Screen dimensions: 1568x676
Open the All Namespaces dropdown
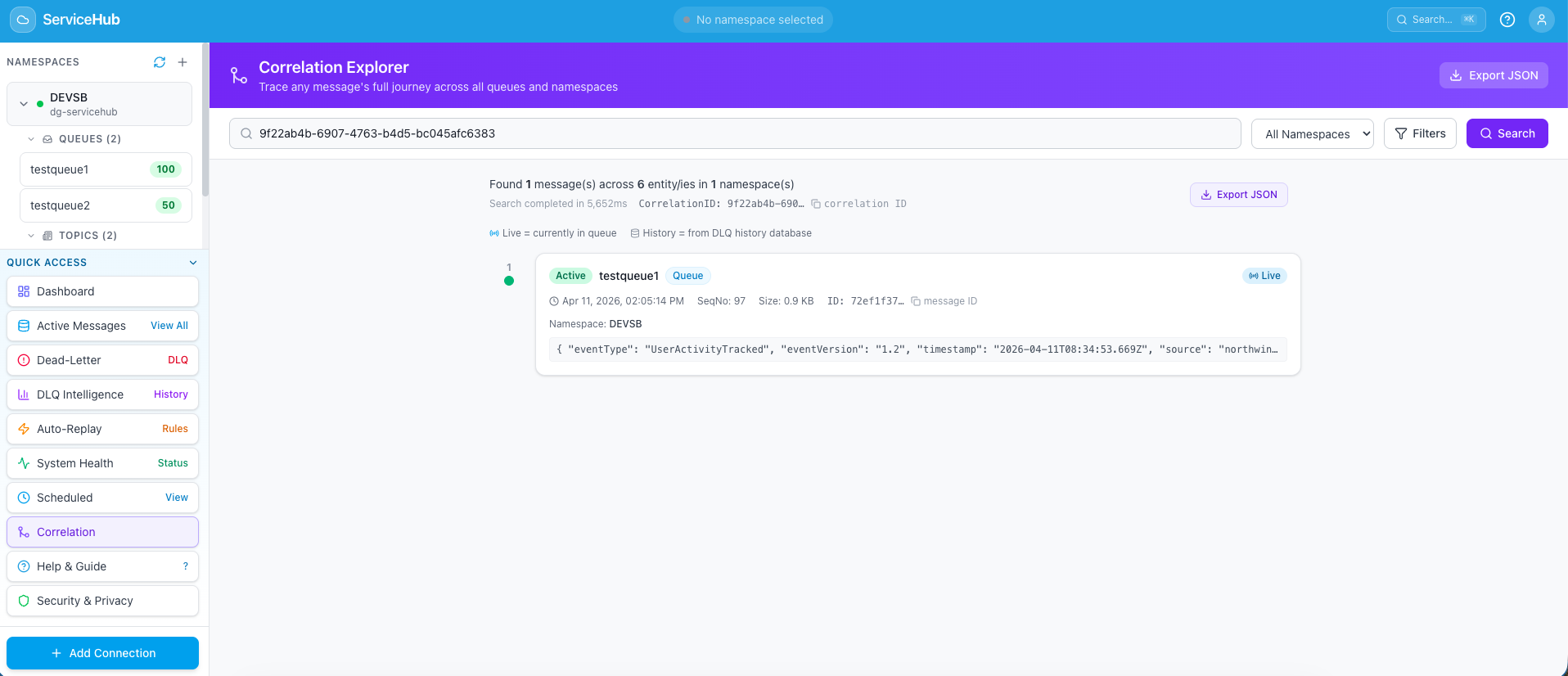[x=1312, y=133]
